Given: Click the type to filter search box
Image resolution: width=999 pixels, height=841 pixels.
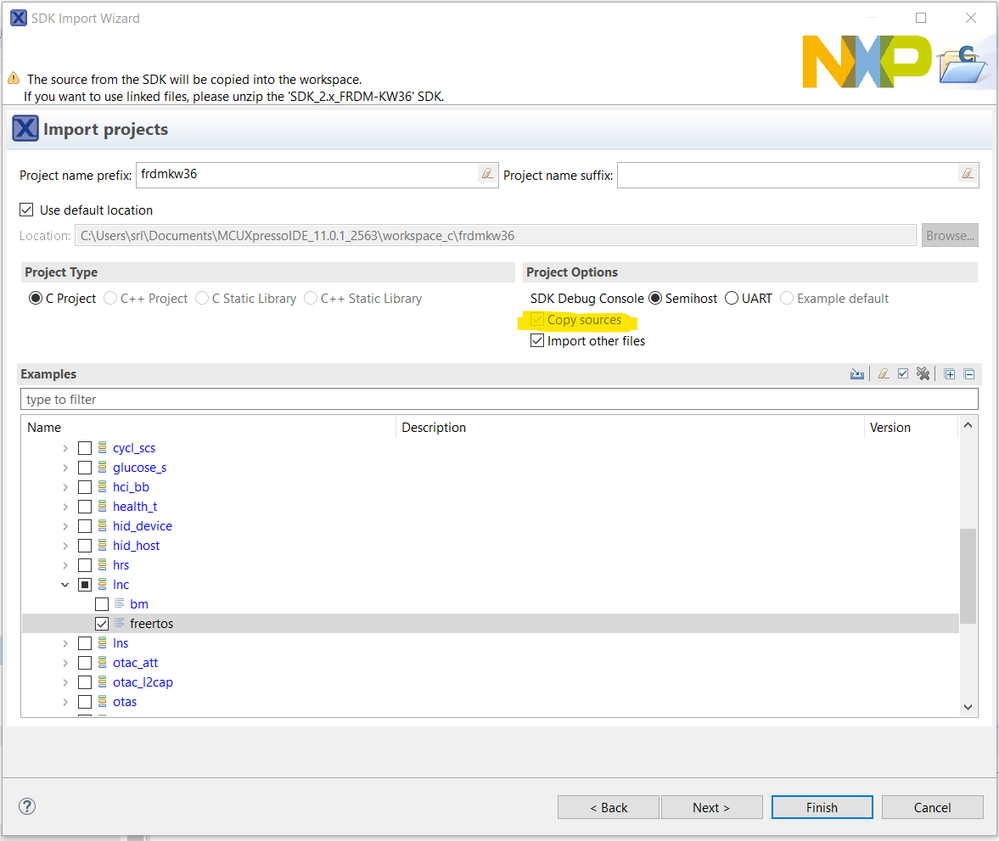Looking at the screenshot, I should (x=500, y=399).
